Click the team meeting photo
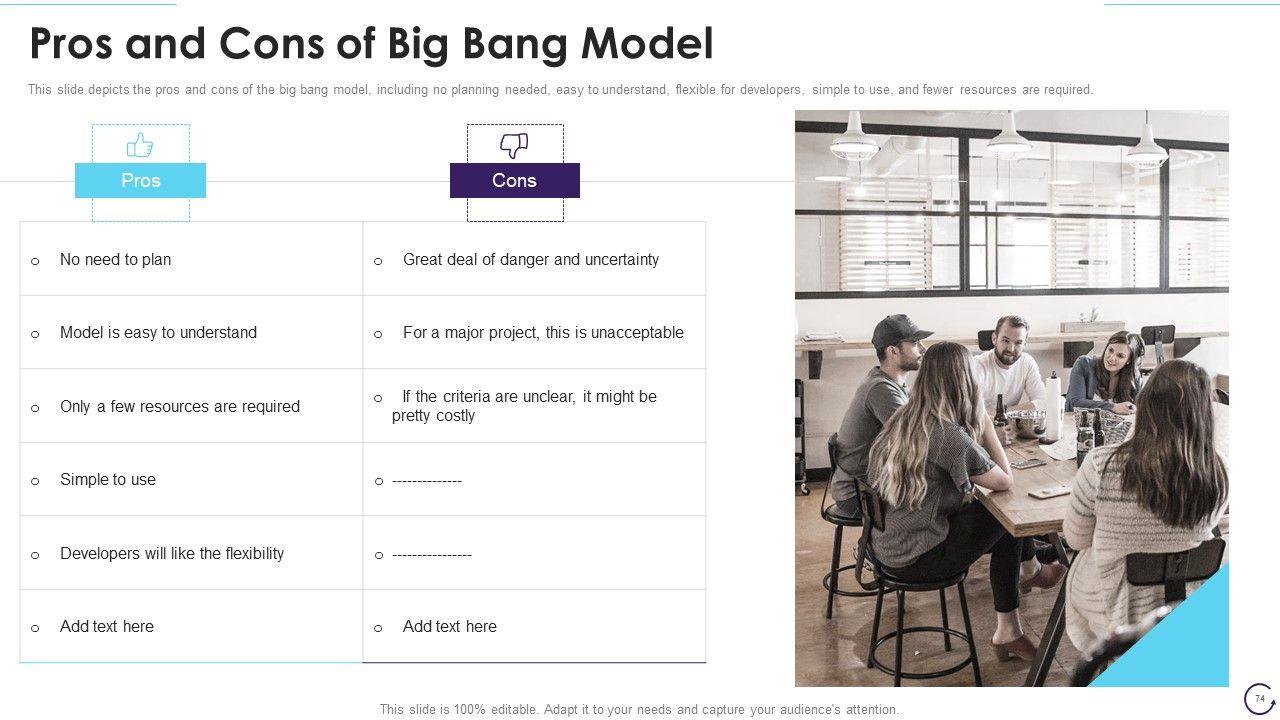 coord(1010,400)
